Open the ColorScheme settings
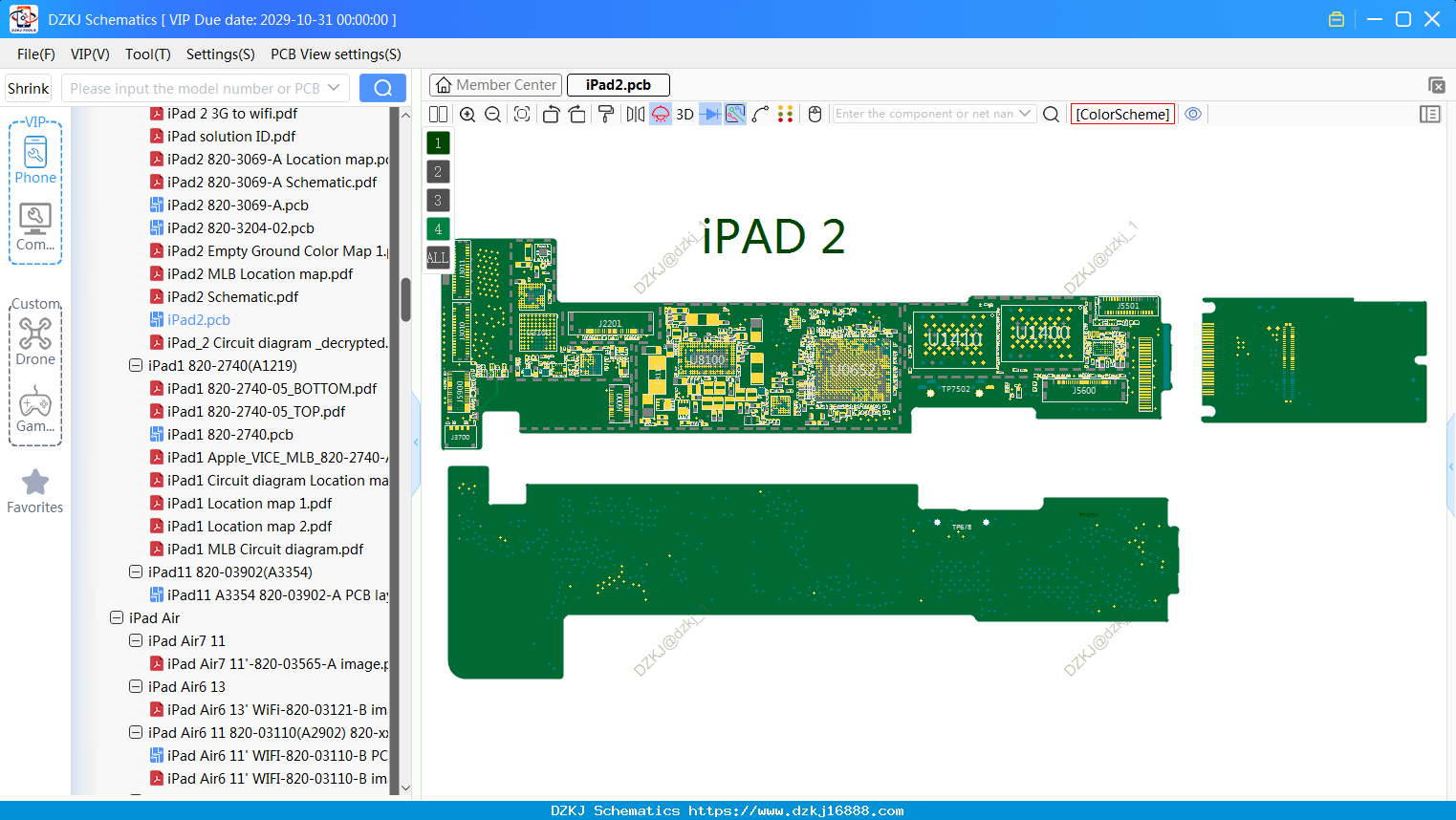1456x820 pixels. click(x=1122, y=115)
